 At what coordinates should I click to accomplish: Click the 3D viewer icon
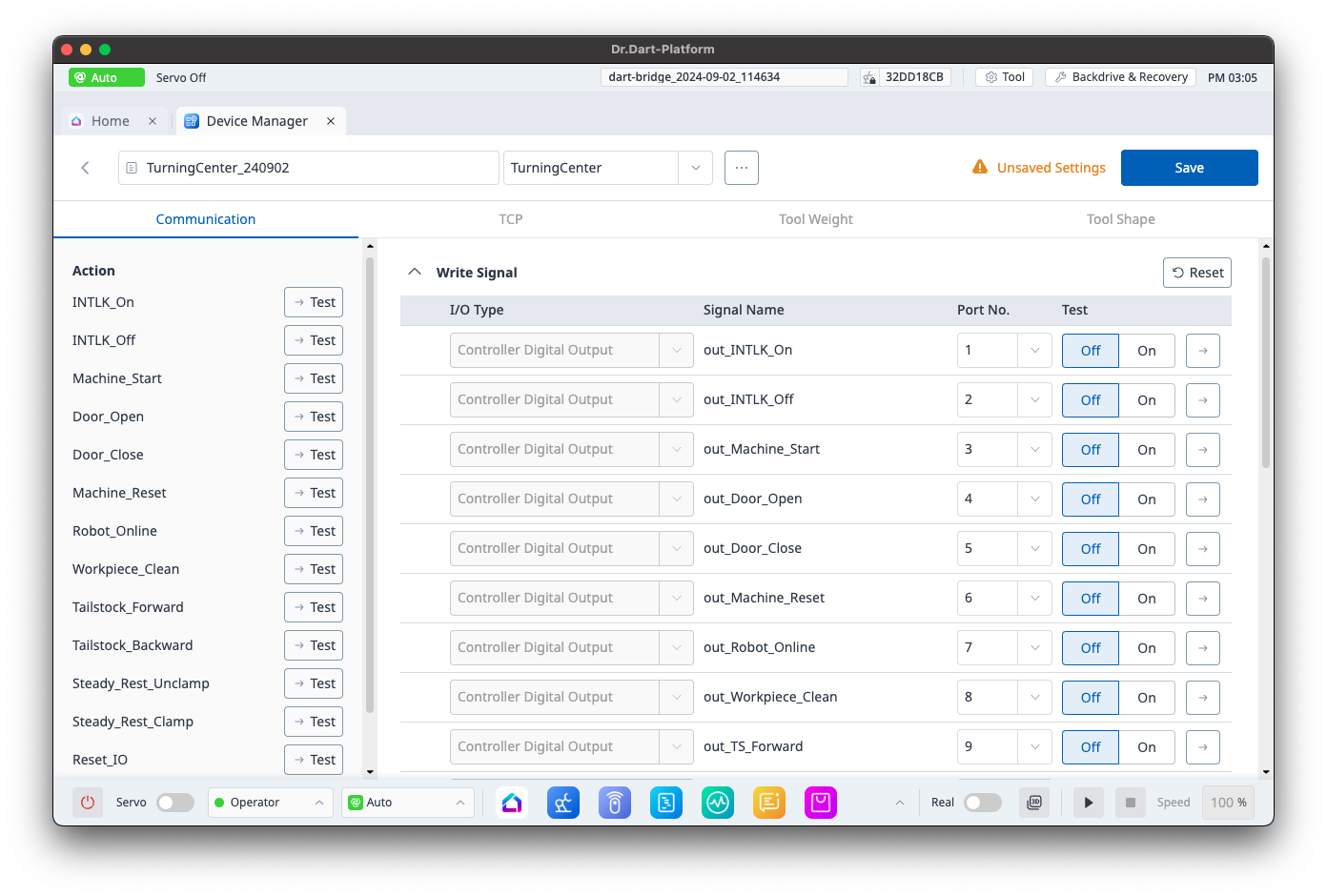coord(1034,803)
